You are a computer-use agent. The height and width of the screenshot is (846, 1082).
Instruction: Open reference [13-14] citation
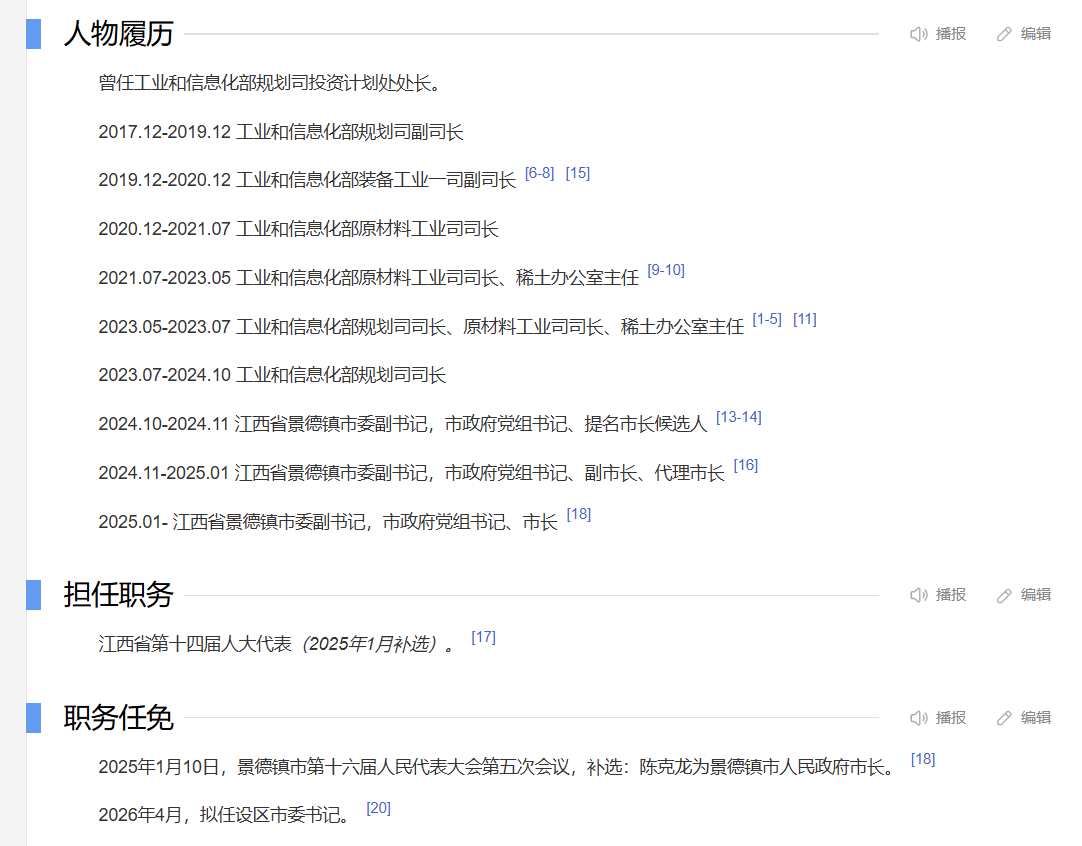click(x=739, y=417)
